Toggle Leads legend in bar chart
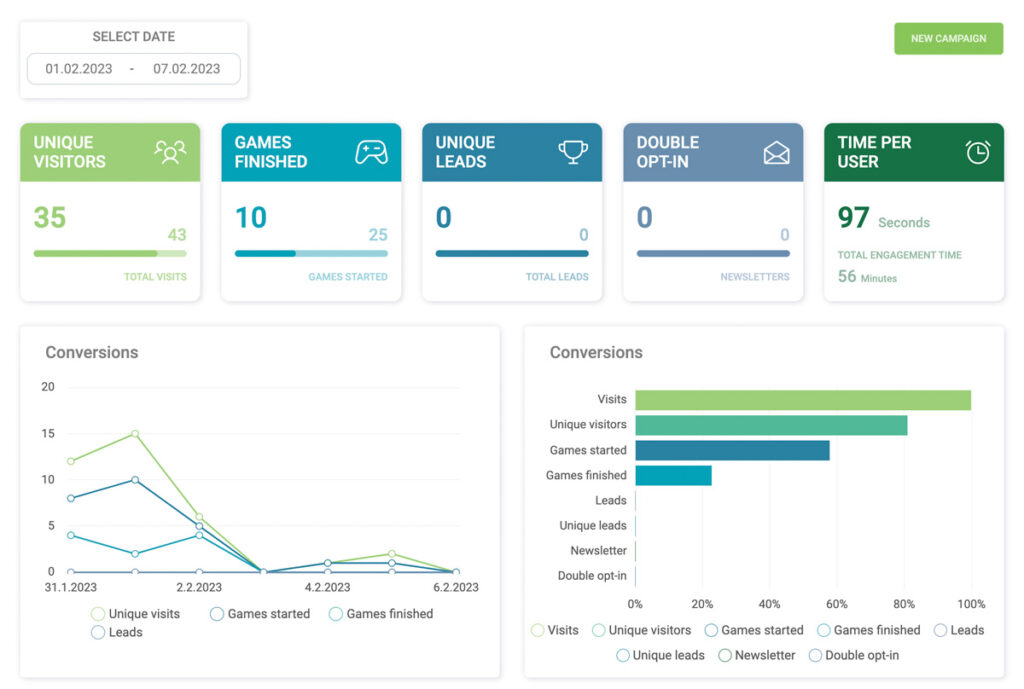This screenshot has height=689, width=1024. point(959,630)
